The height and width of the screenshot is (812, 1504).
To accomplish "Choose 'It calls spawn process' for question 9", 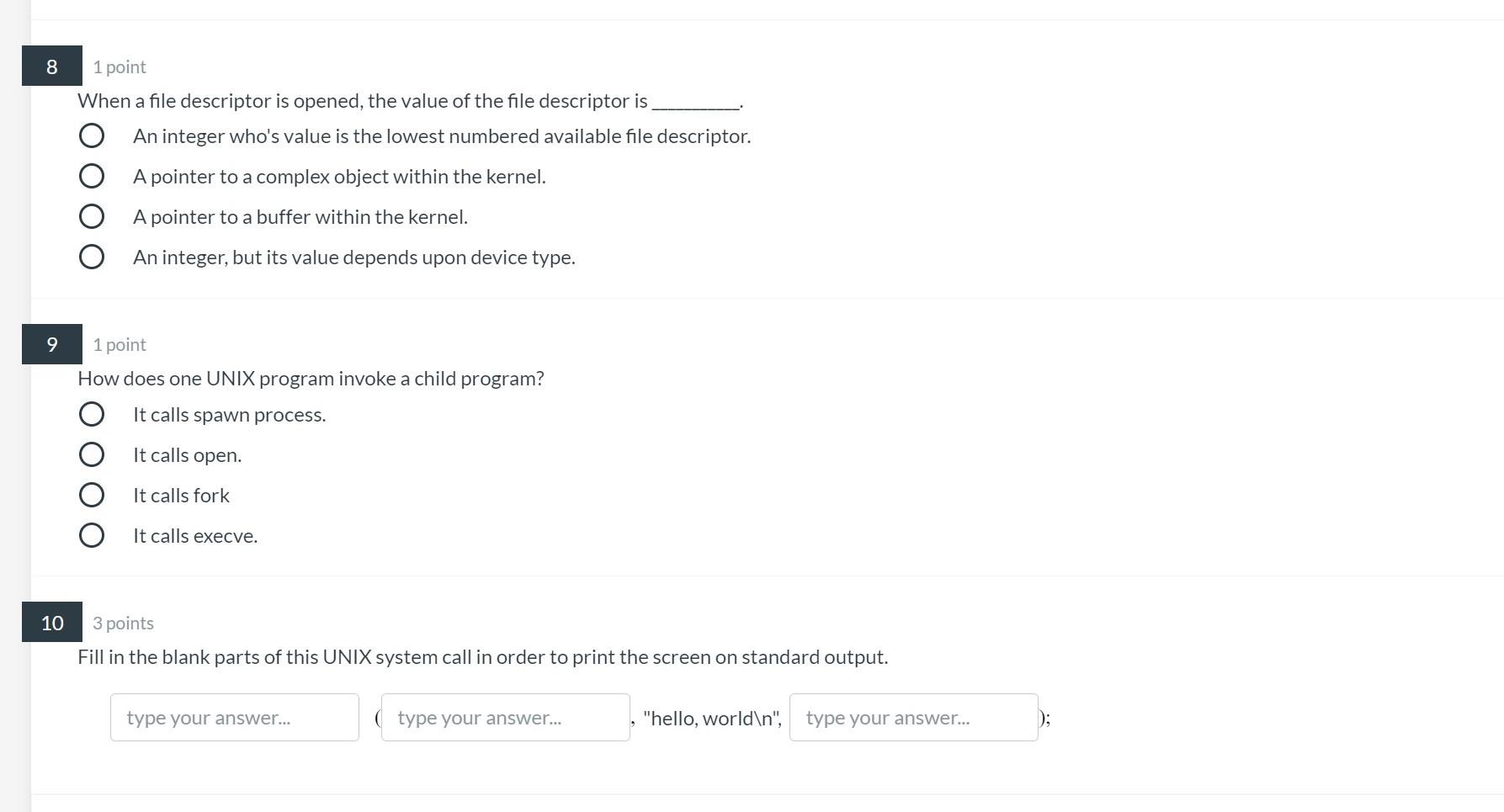I will tap(92, 413).
